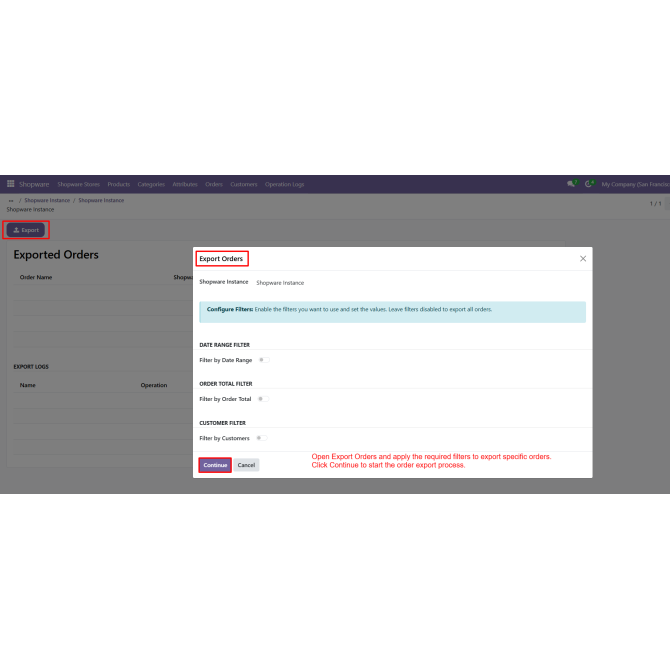Open the messages chat icon
The image size is (670, 670).
point(571,184)
